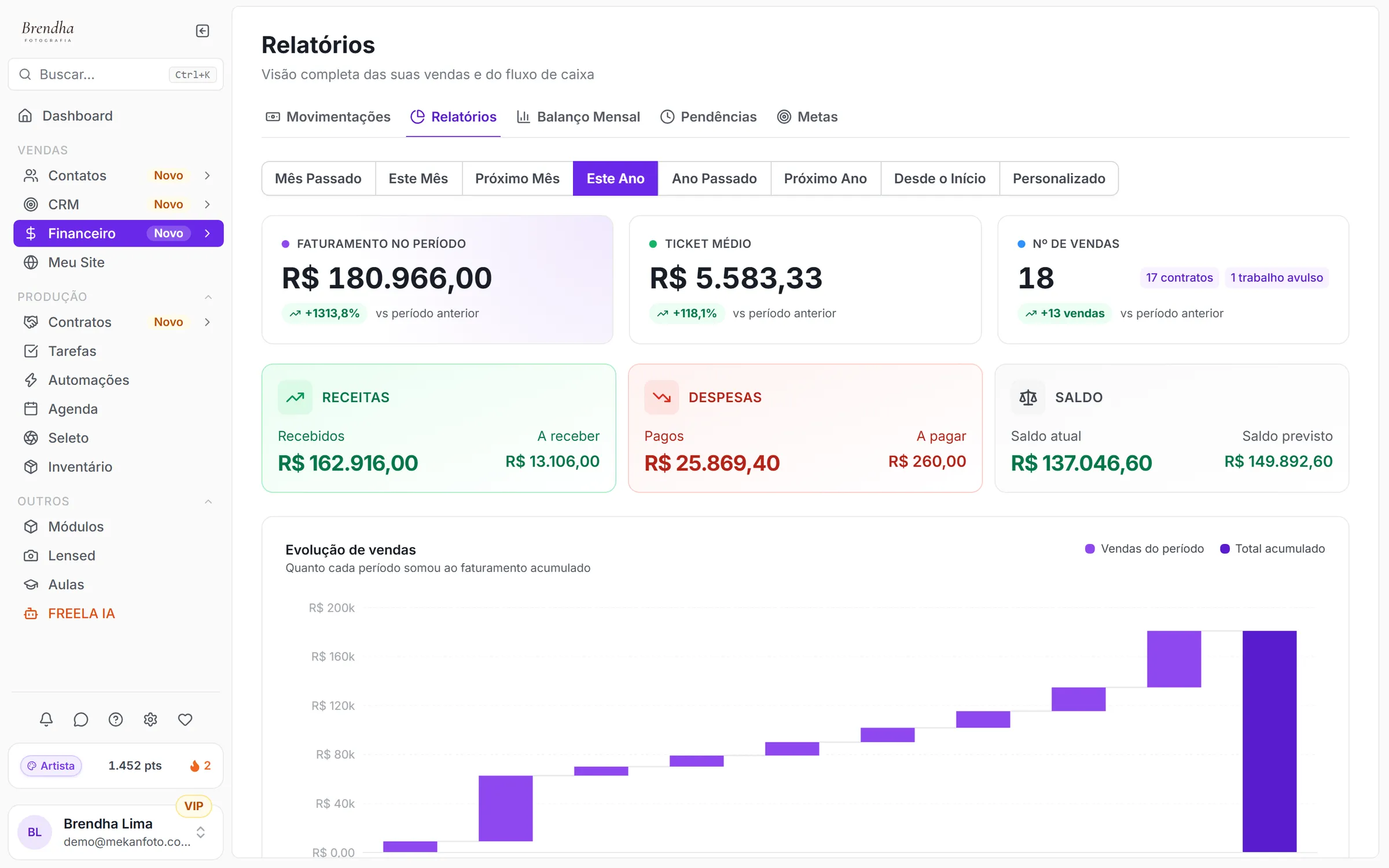Click the +1313,8% growth indicator
Image resolution: width=1389 pixels, height=868 pixels.
324,313
